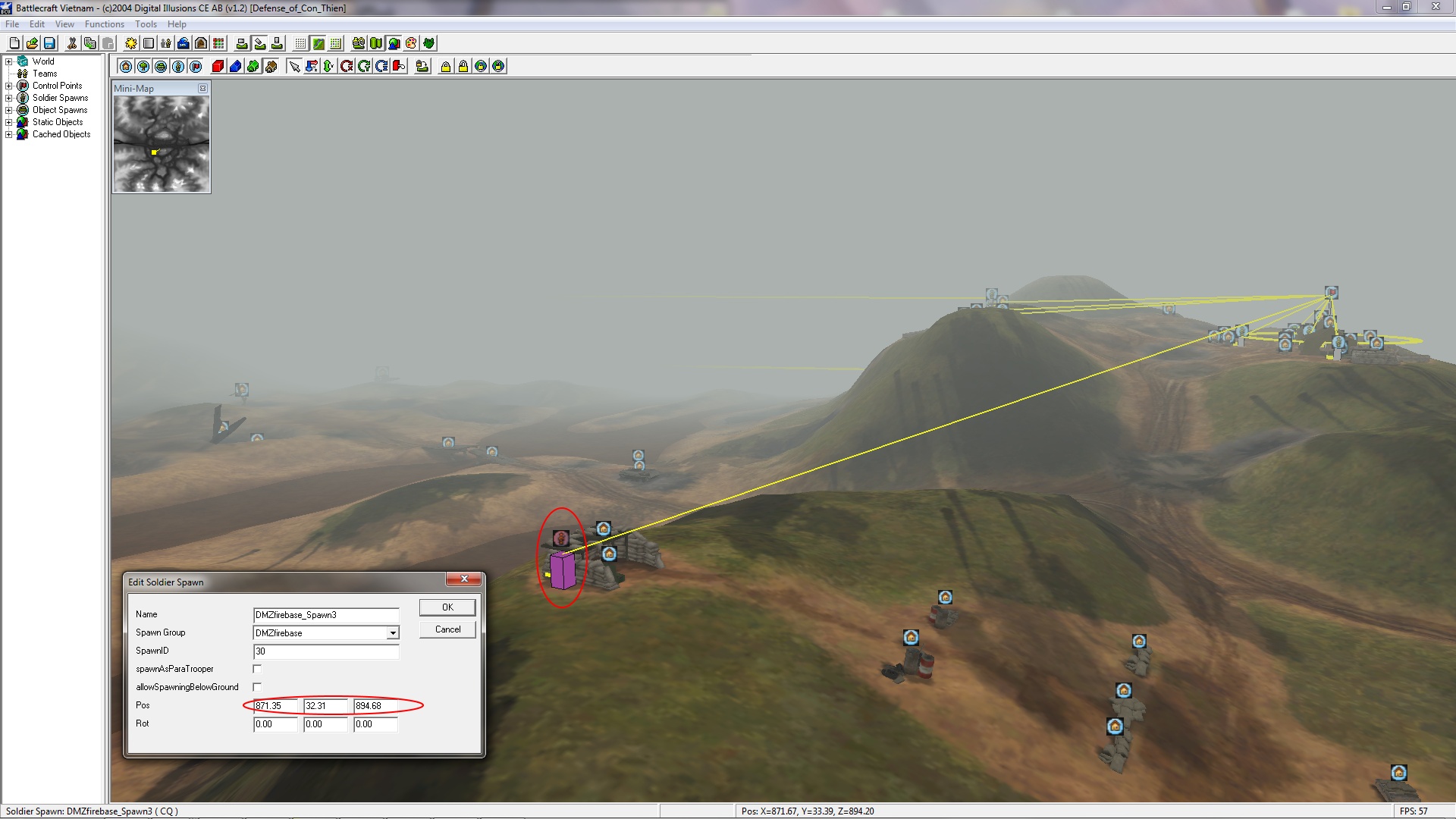Open the File menu
The image size is (1456, 819).
point(12,24)
